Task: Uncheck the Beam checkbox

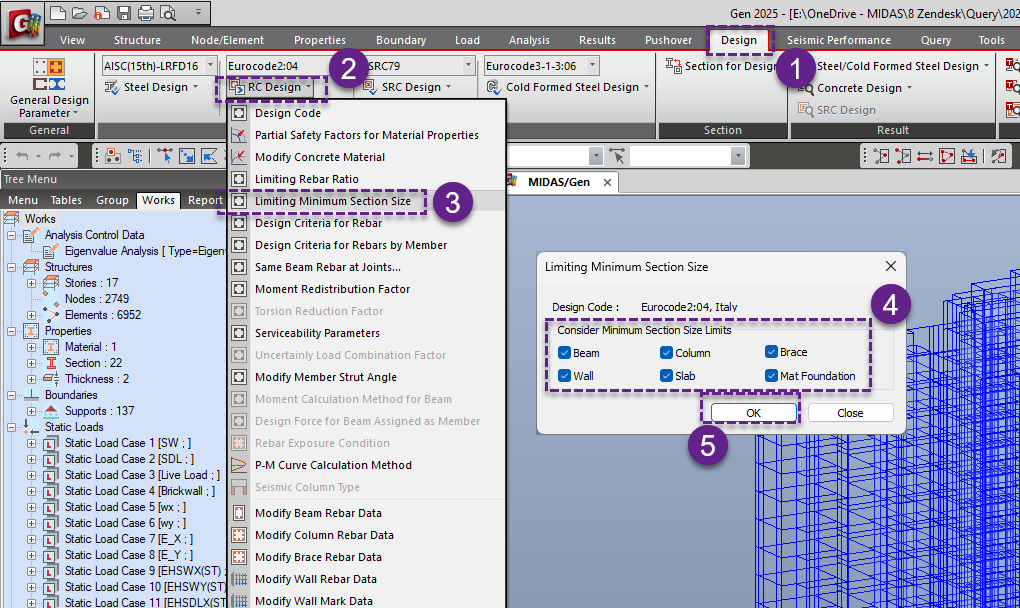Action: [x=565, y=352]
